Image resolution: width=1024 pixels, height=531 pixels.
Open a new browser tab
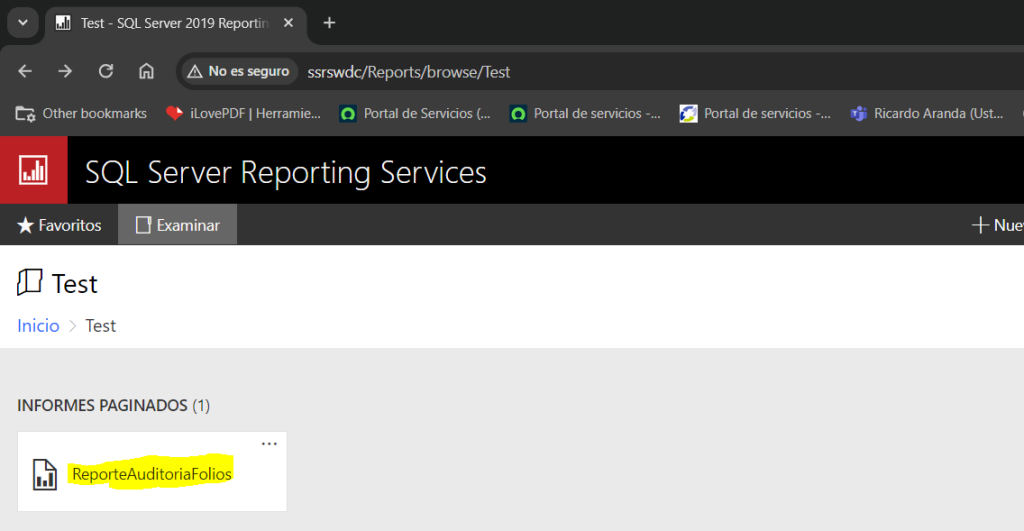pos(329,23)
